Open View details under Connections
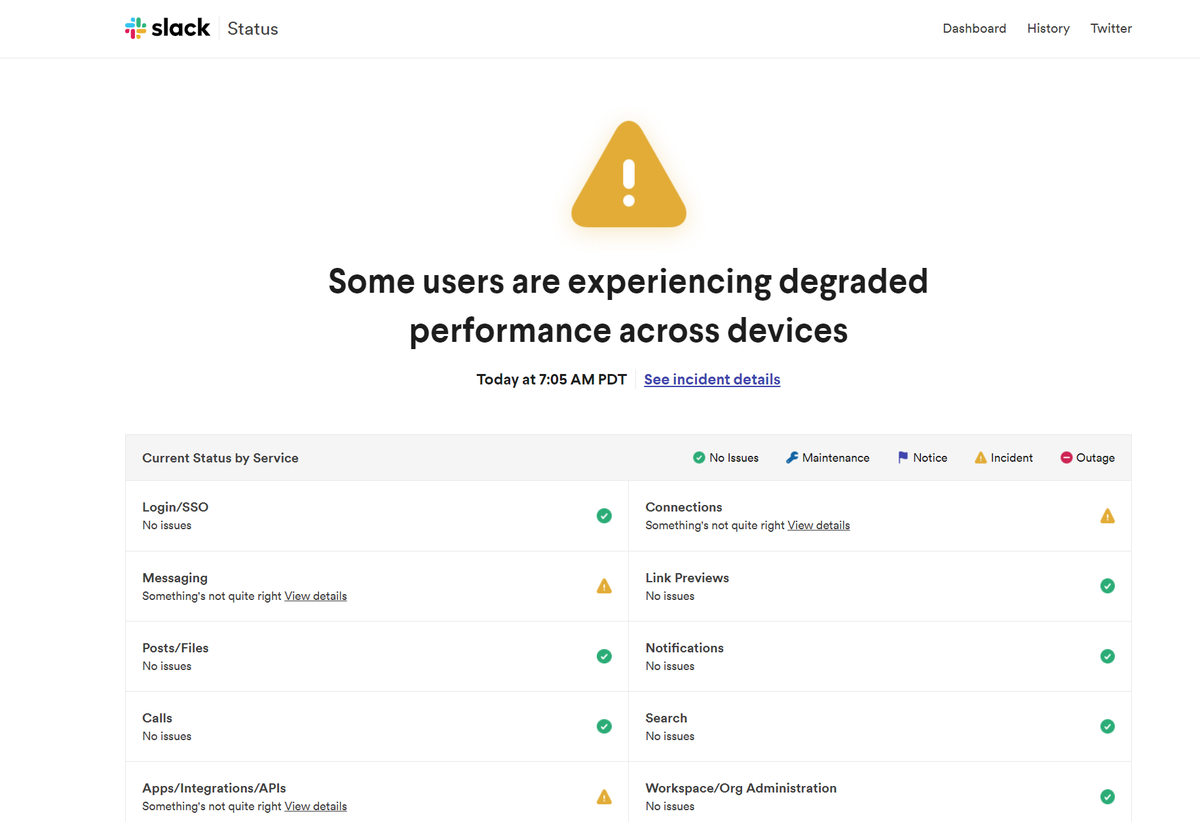The width and height of the screenshot is (1200, 822). [x=818, y=525]
